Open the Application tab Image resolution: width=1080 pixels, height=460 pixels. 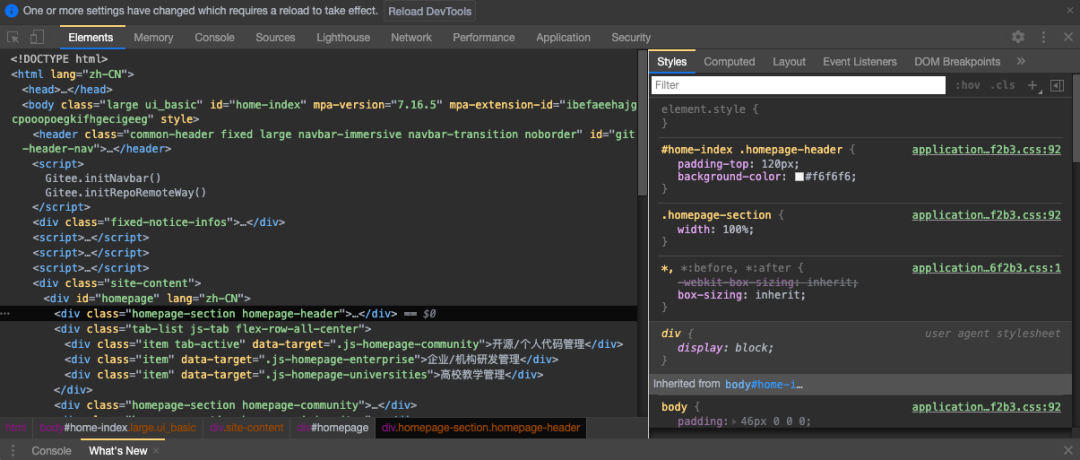563,37
